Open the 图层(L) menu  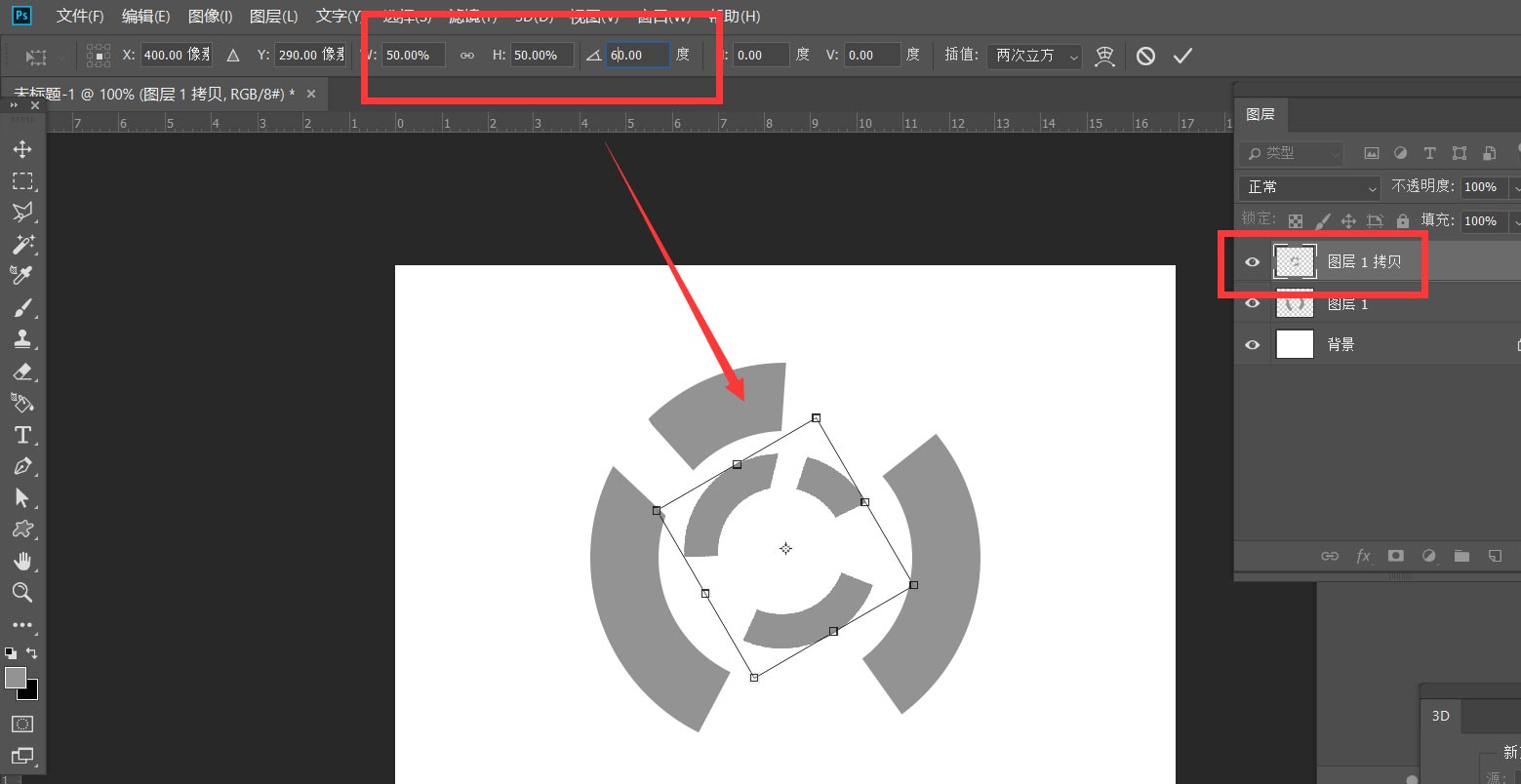click(x=273, y=17)
